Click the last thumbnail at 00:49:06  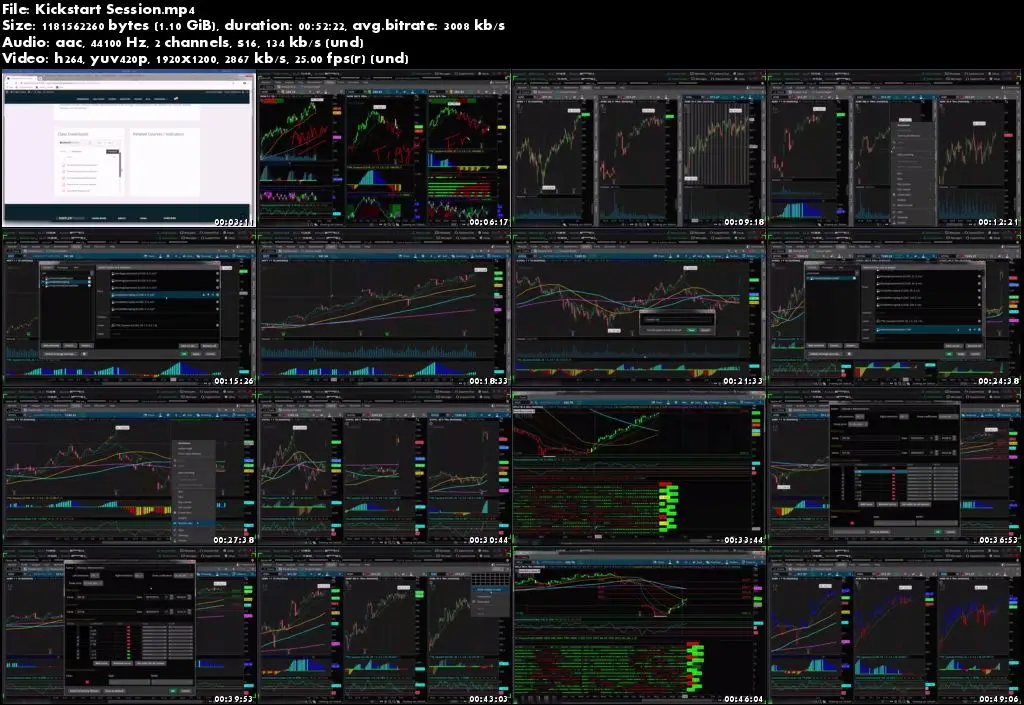[x=894, y=627]
